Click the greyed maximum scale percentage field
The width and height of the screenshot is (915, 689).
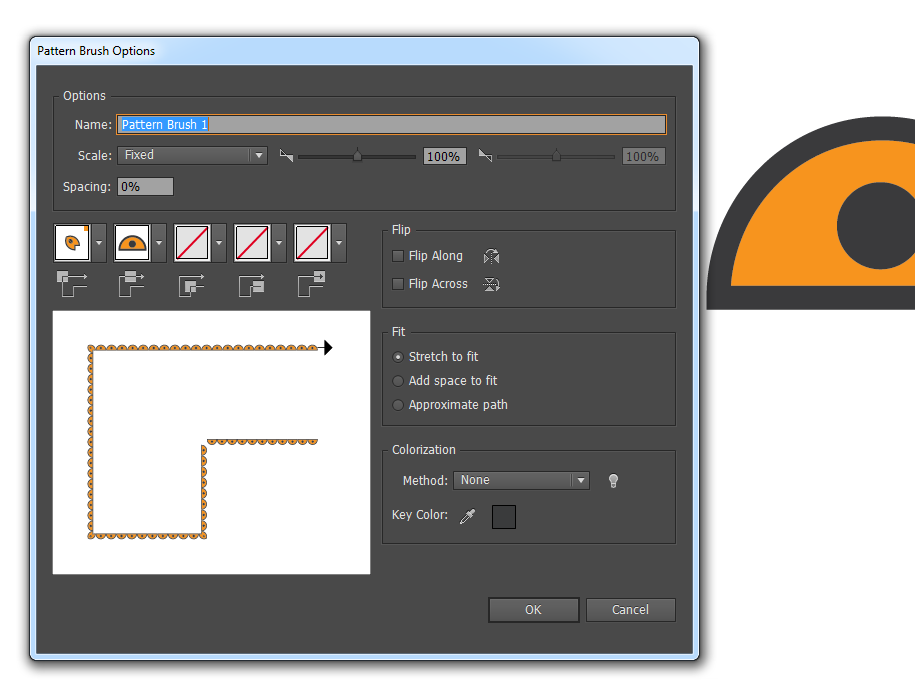644,156
